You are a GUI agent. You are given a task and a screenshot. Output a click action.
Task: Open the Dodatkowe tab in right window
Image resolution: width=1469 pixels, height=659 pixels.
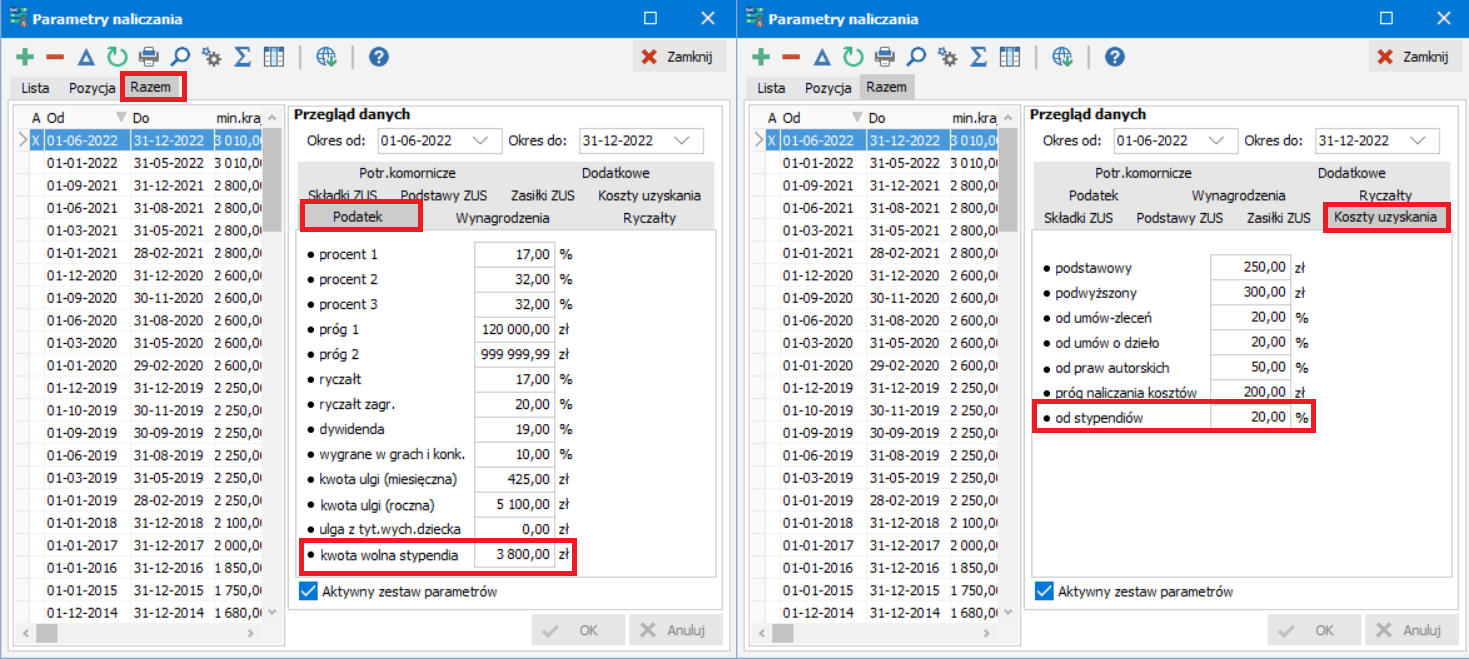click(x=1351, y=173)
